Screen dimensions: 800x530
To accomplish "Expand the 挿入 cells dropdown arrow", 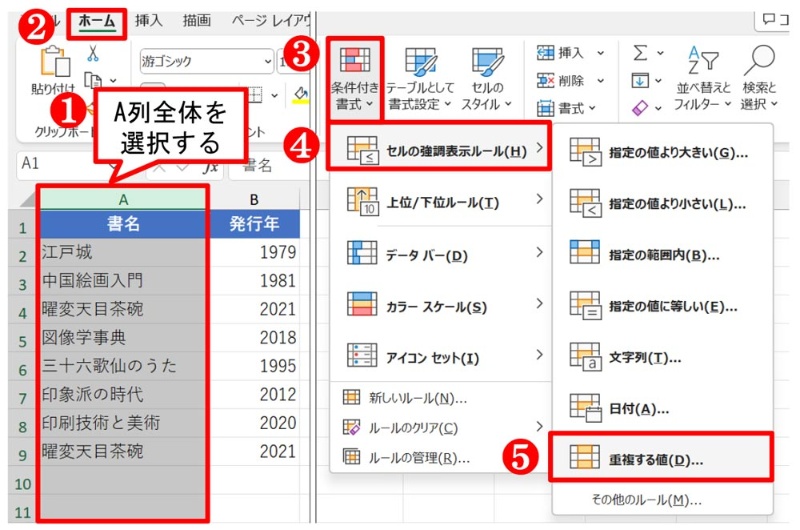I will (x=601, y=53).
